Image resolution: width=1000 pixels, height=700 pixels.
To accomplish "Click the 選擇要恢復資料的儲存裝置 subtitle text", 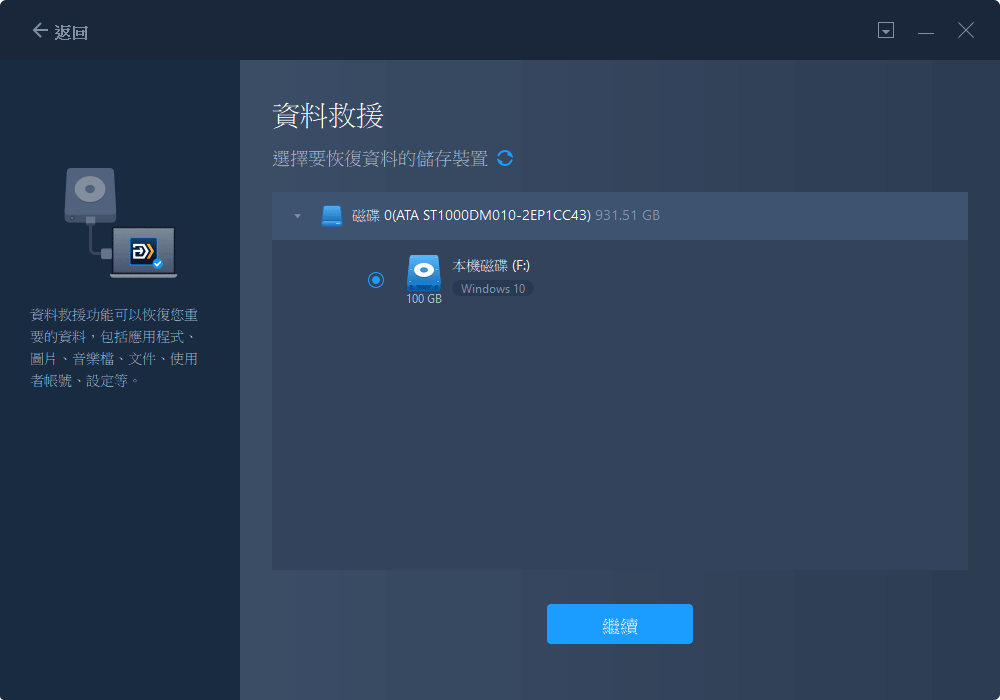I will click(380, 158).
